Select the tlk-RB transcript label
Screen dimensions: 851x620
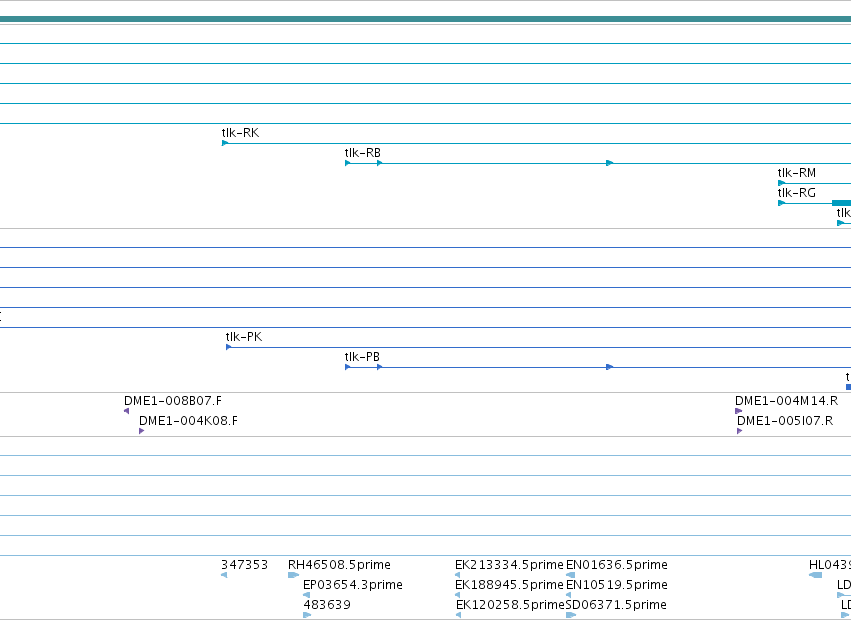pyautogui.click(x=363, y=153)
